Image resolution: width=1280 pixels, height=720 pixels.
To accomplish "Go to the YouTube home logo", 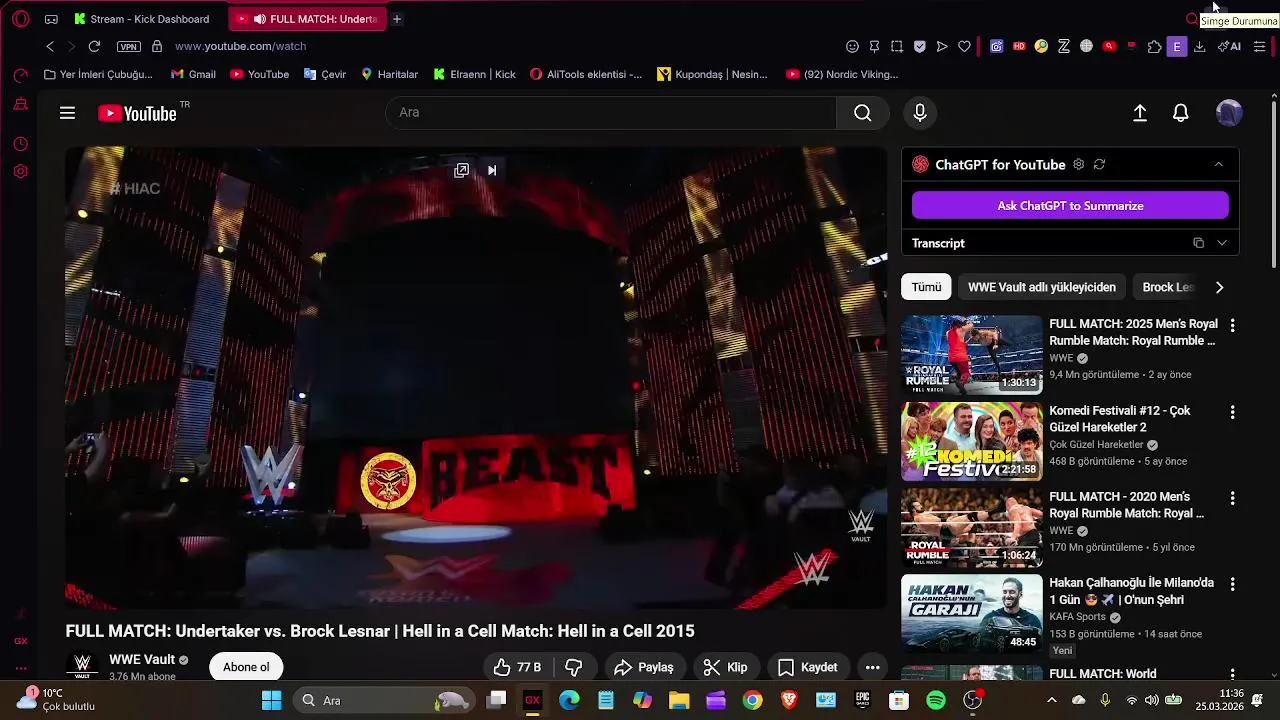I will click(x=138, y=113).
